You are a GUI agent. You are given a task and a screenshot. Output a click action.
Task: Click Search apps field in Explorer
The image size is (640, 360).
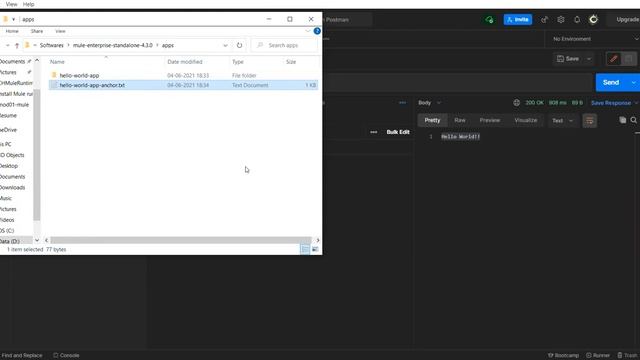[284, 45]
